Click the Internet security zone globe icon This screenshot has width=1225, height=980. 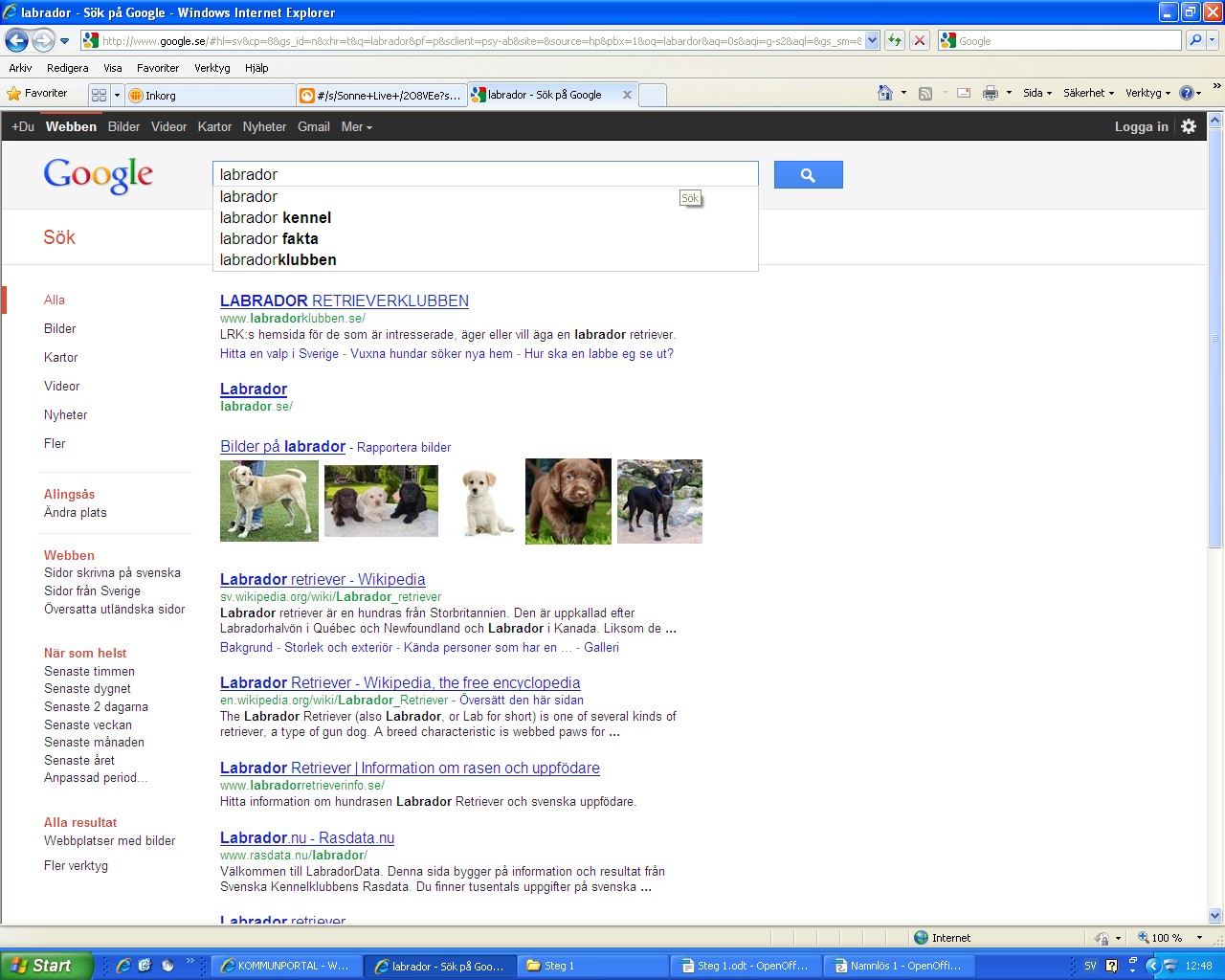921,938
